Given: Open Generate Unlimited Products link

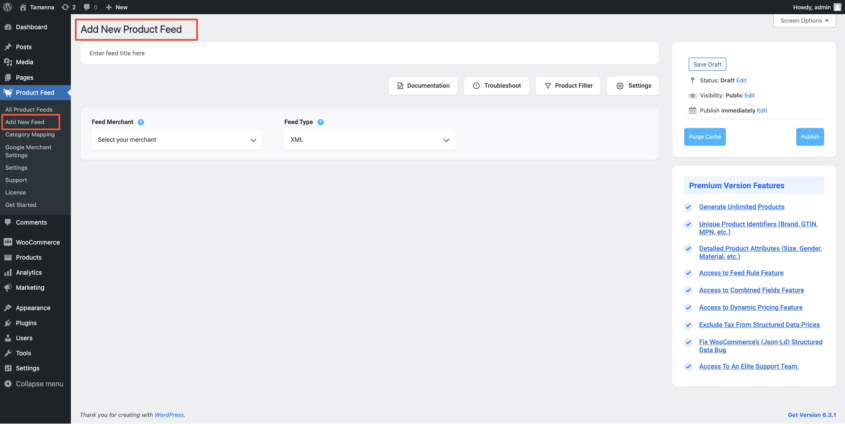Looking at the screenshot, I should [x=742, y=207].
